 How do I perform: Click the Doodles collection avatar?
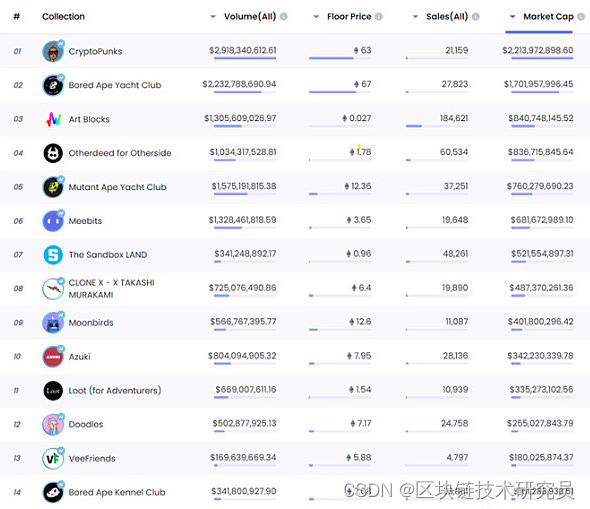pyautogui.click(x=53, y=424)
